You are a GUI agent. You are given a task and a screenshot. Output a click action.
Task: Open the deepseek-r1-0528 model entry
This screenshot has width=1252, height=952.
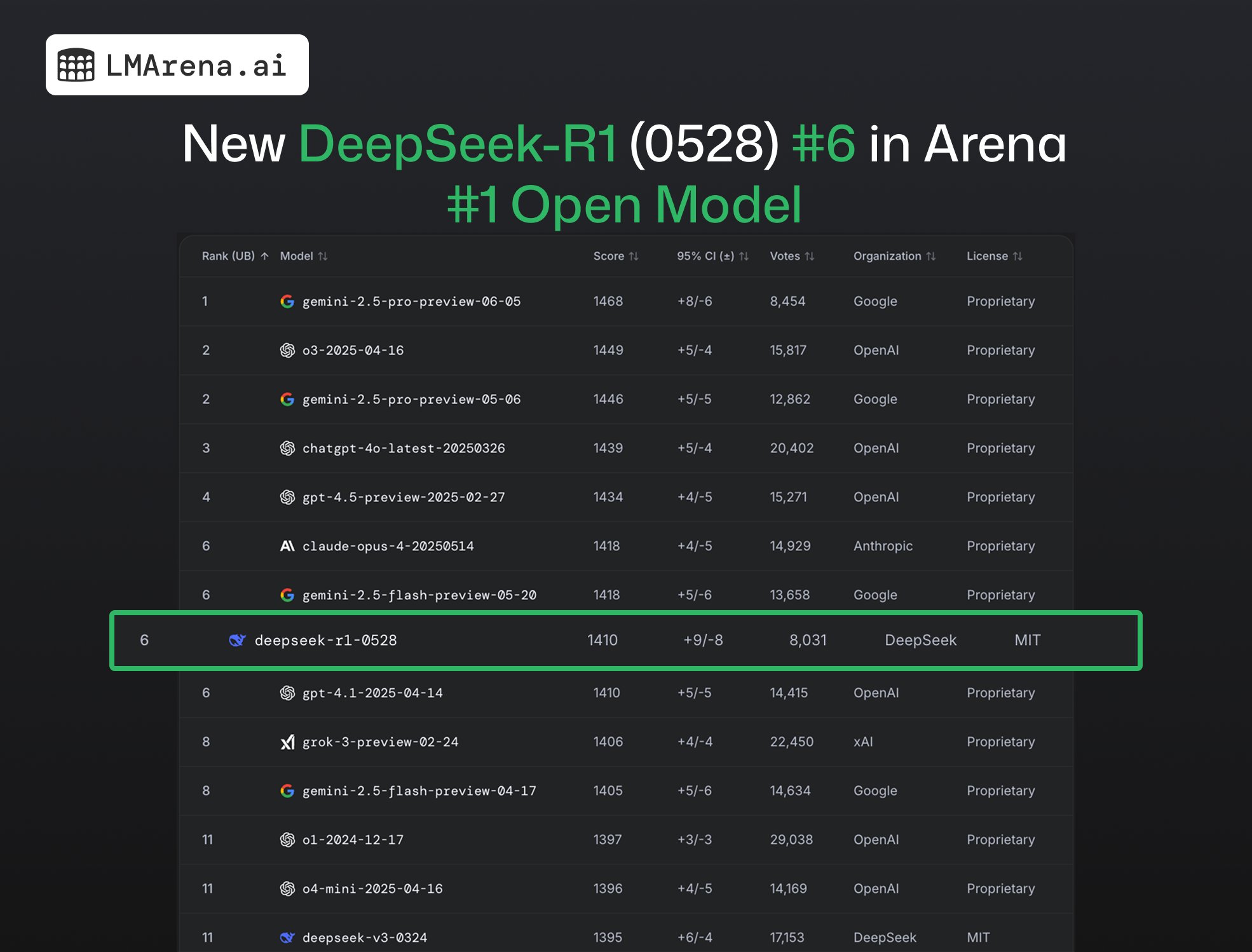[x=327, y=641]
